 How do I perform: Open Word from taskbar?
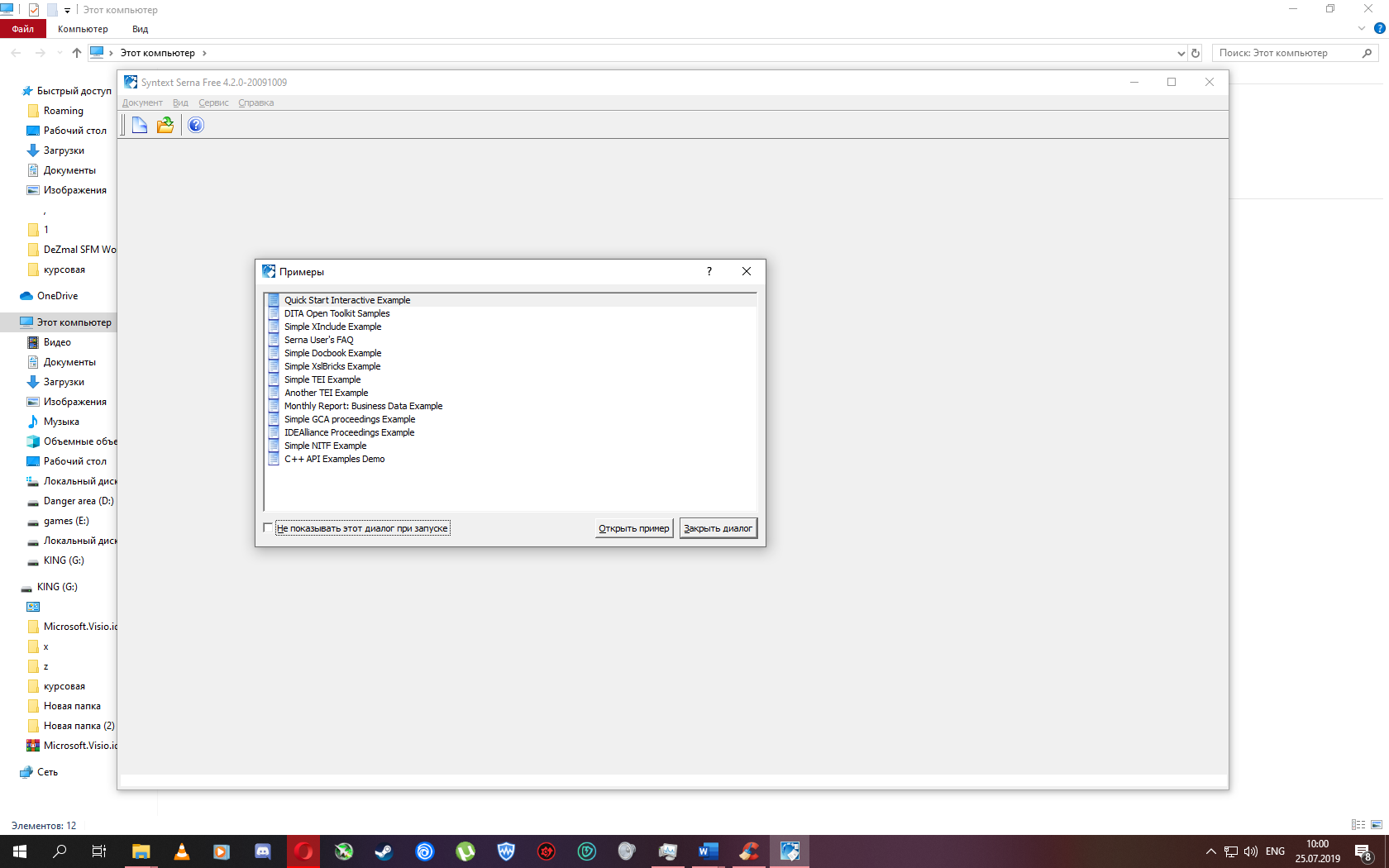pyautogui.click(x=709, y=851)
